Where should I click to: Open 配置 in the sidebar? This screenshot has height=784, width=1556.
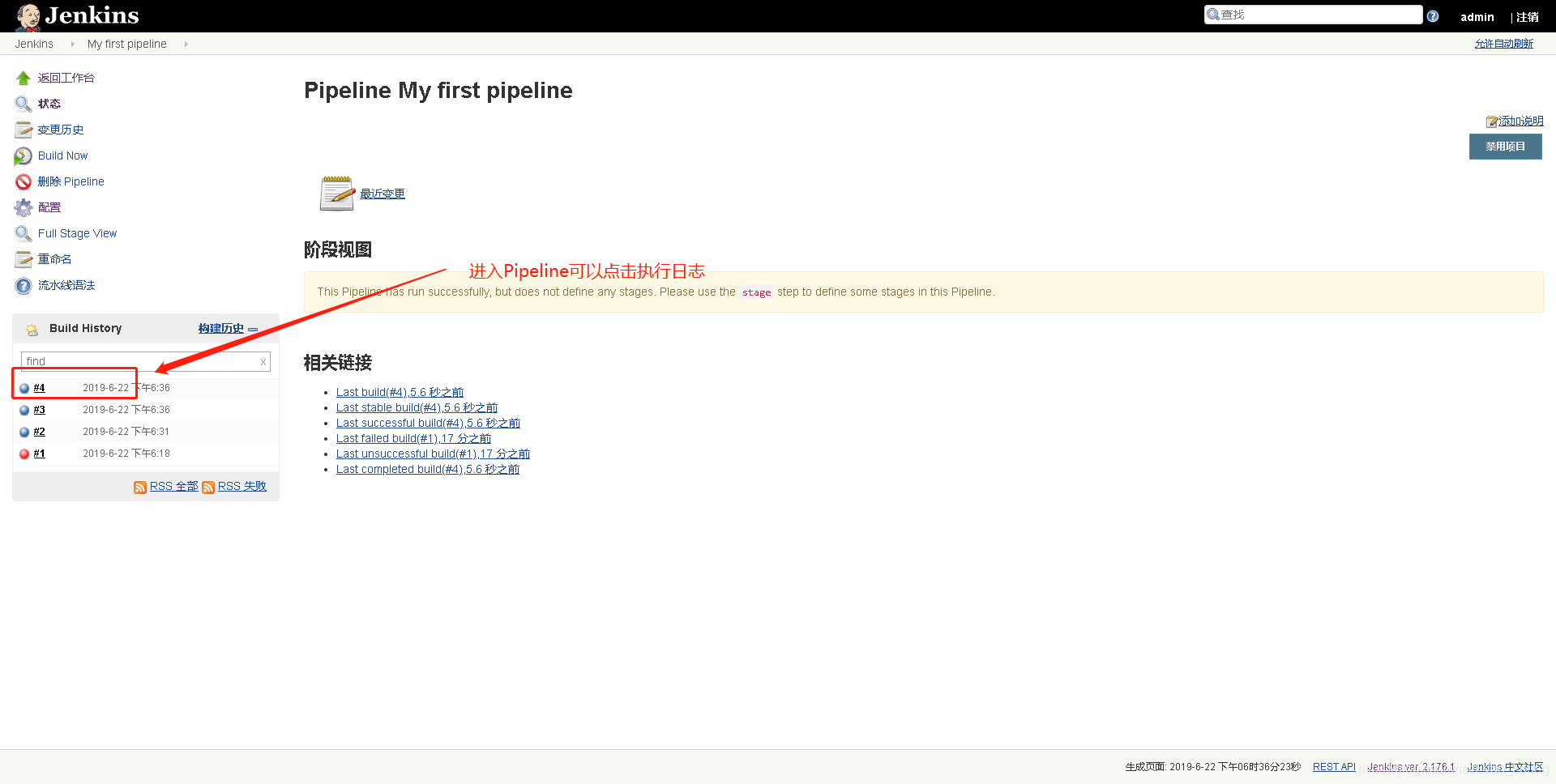[x=49, y=207]
